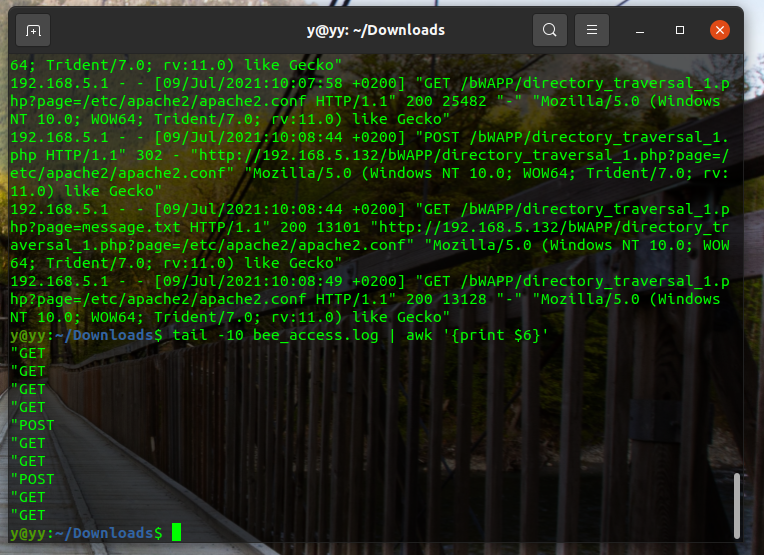
Task: Minimize the terminal window
Action: 640,31
